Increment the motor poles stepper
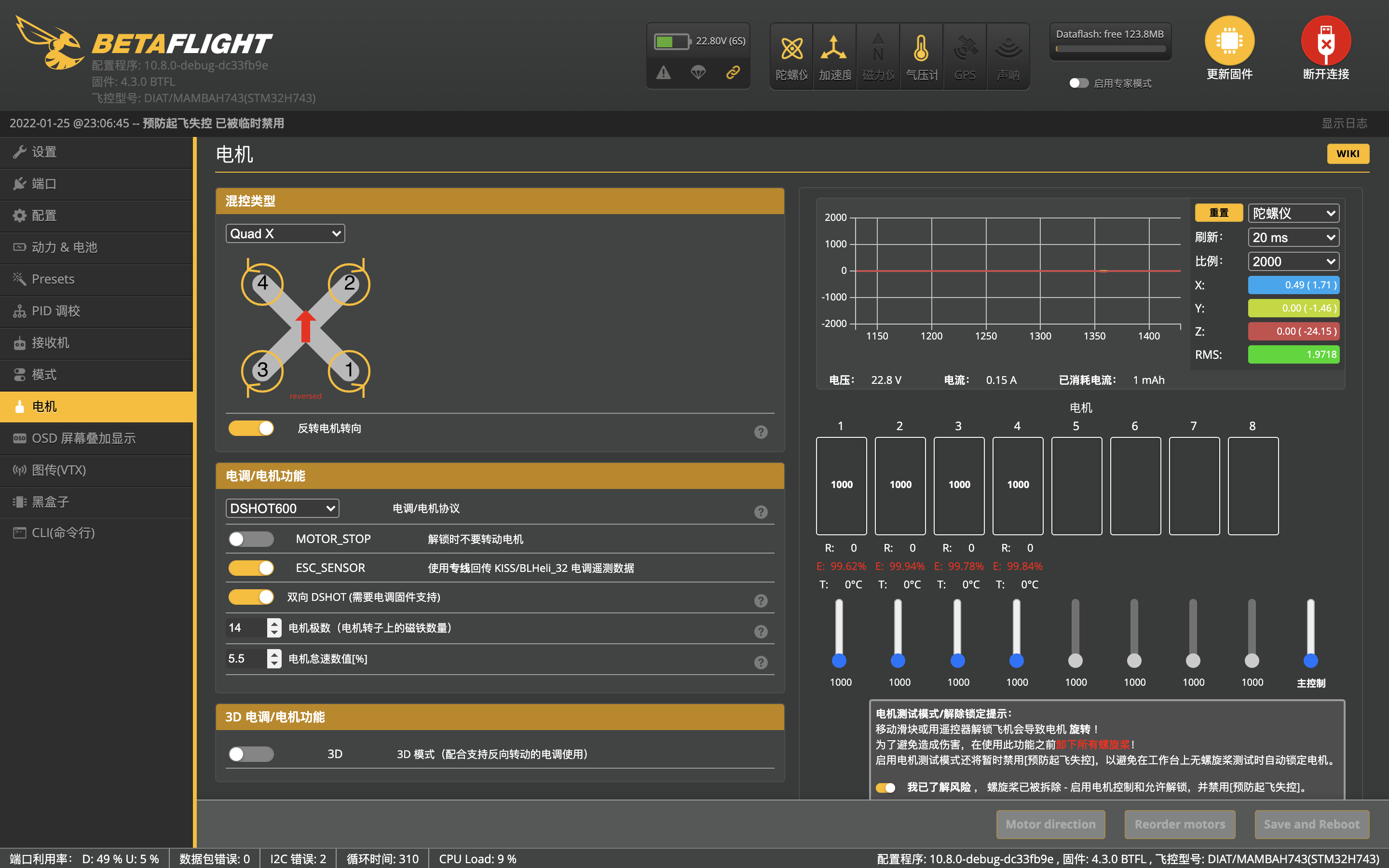Image resolution: width=1389 pixels, height=868 pixels. tap(274, 623)
